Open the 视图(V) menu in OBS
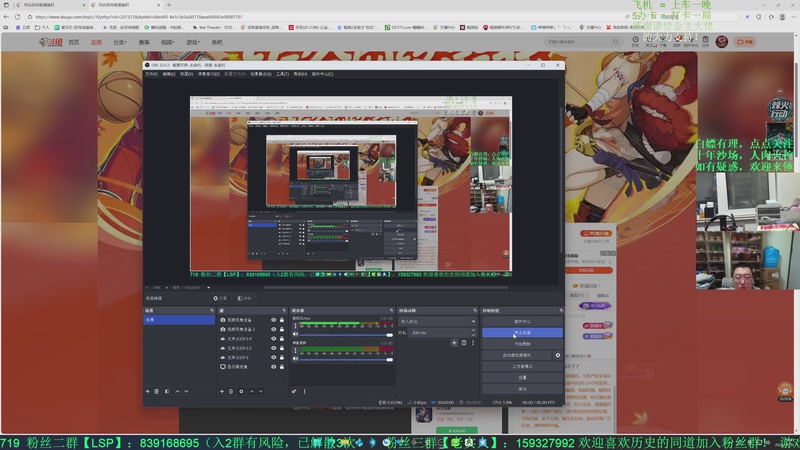Screen dimensions: 800x450 tap(186, 74)
